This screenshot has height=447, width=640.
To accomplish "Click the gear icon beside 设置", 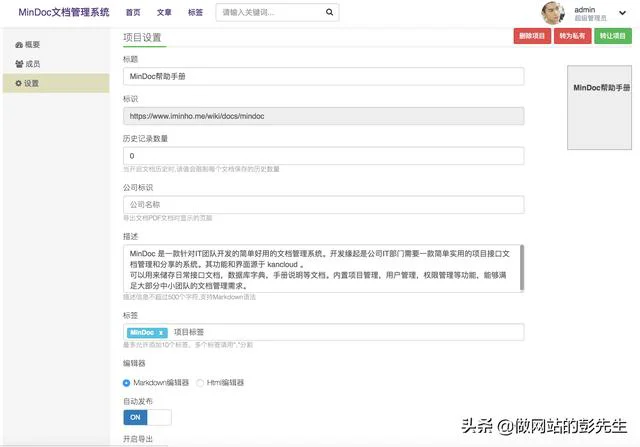I will [18, 83].
